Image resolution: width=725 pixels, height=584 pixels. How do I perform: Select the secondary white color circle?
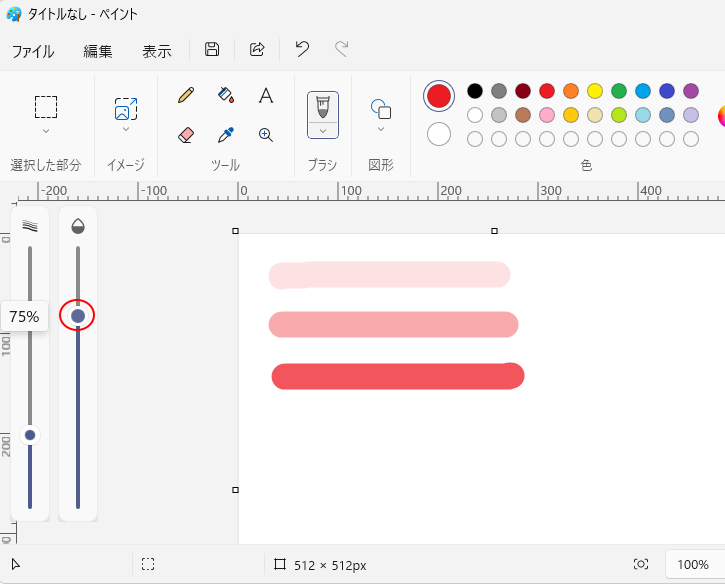[439, 133]
